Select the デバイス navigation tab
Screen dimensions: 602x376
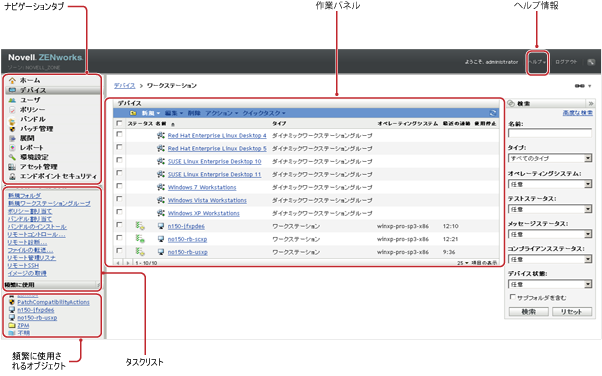click(x=53, y=90)
